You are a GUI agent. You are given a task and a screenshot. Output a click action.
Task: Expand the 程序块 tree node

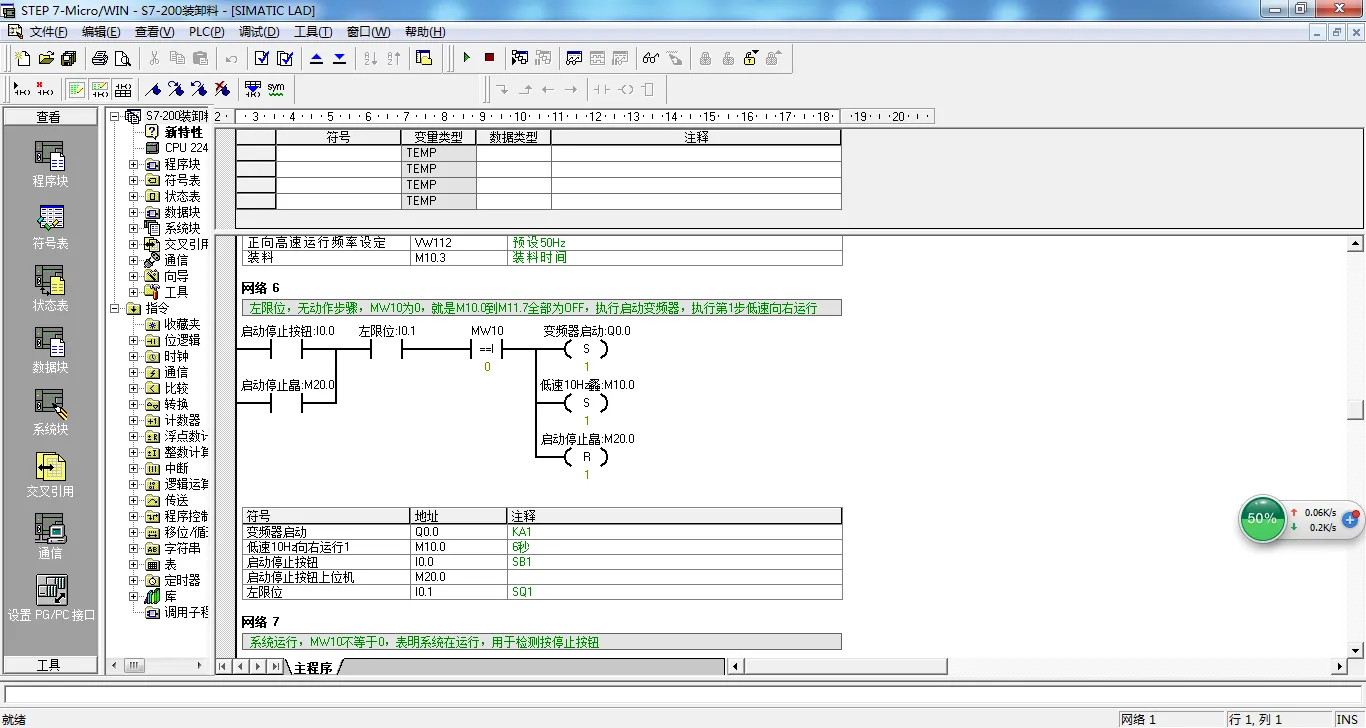pyautogui.click(x=134, y=164)
